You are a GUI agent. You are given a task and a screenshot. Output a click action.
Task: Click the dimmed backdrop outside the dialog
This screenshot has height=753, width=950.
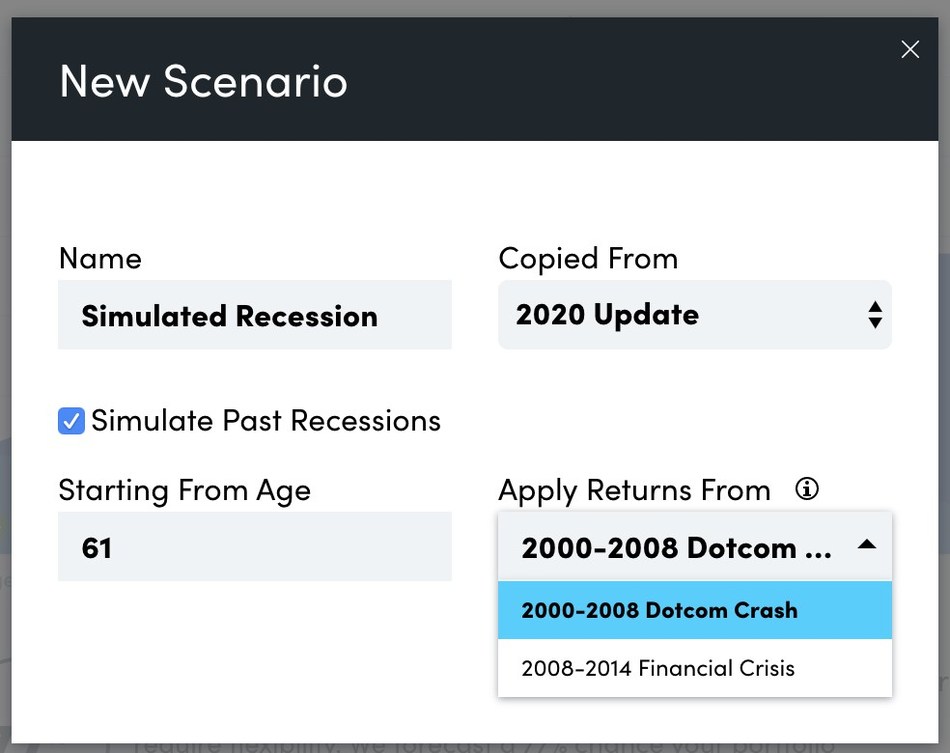tap(475, 7)
